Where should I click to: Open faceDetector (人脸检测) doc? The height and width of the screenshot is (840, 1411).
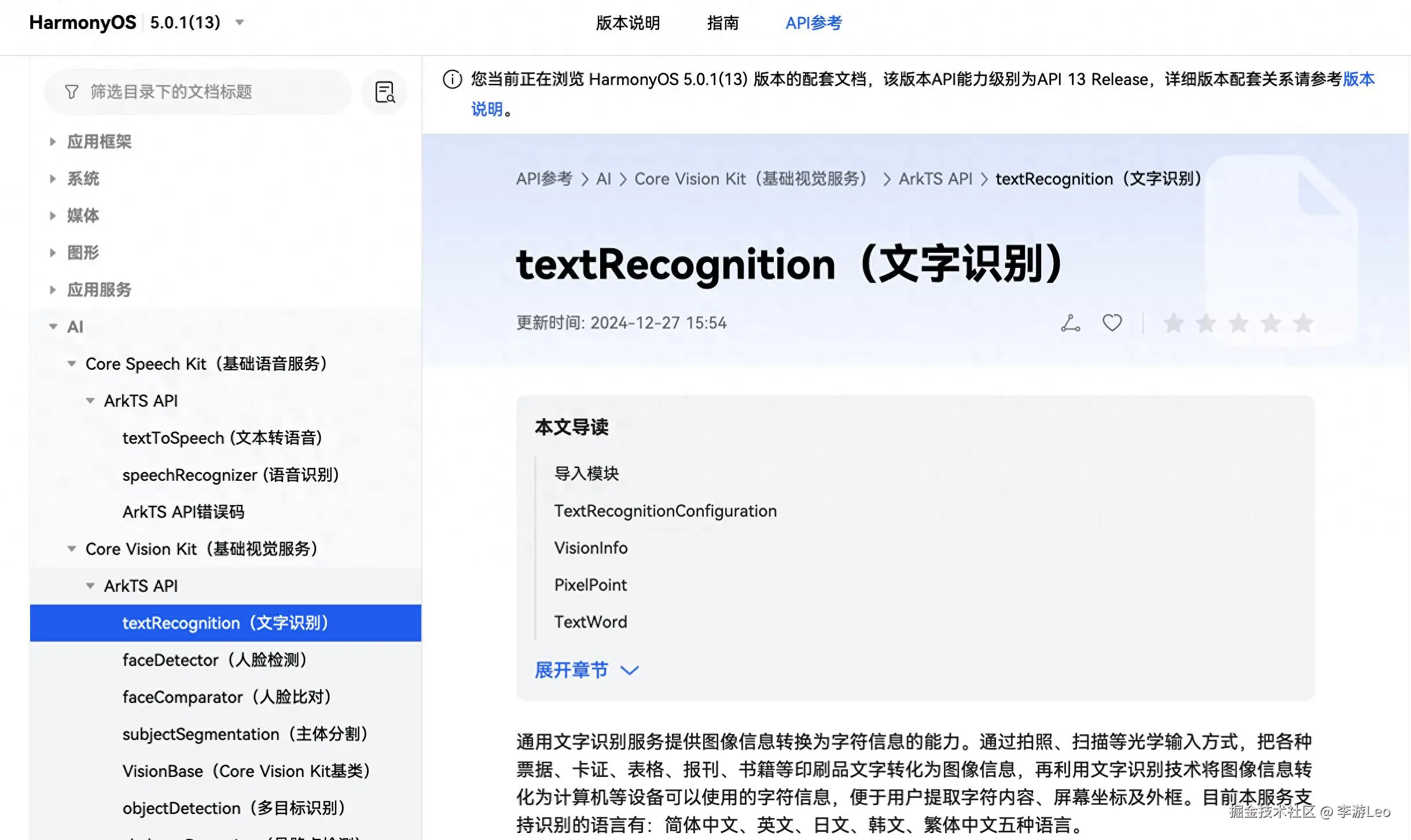[x=215, y=660]
